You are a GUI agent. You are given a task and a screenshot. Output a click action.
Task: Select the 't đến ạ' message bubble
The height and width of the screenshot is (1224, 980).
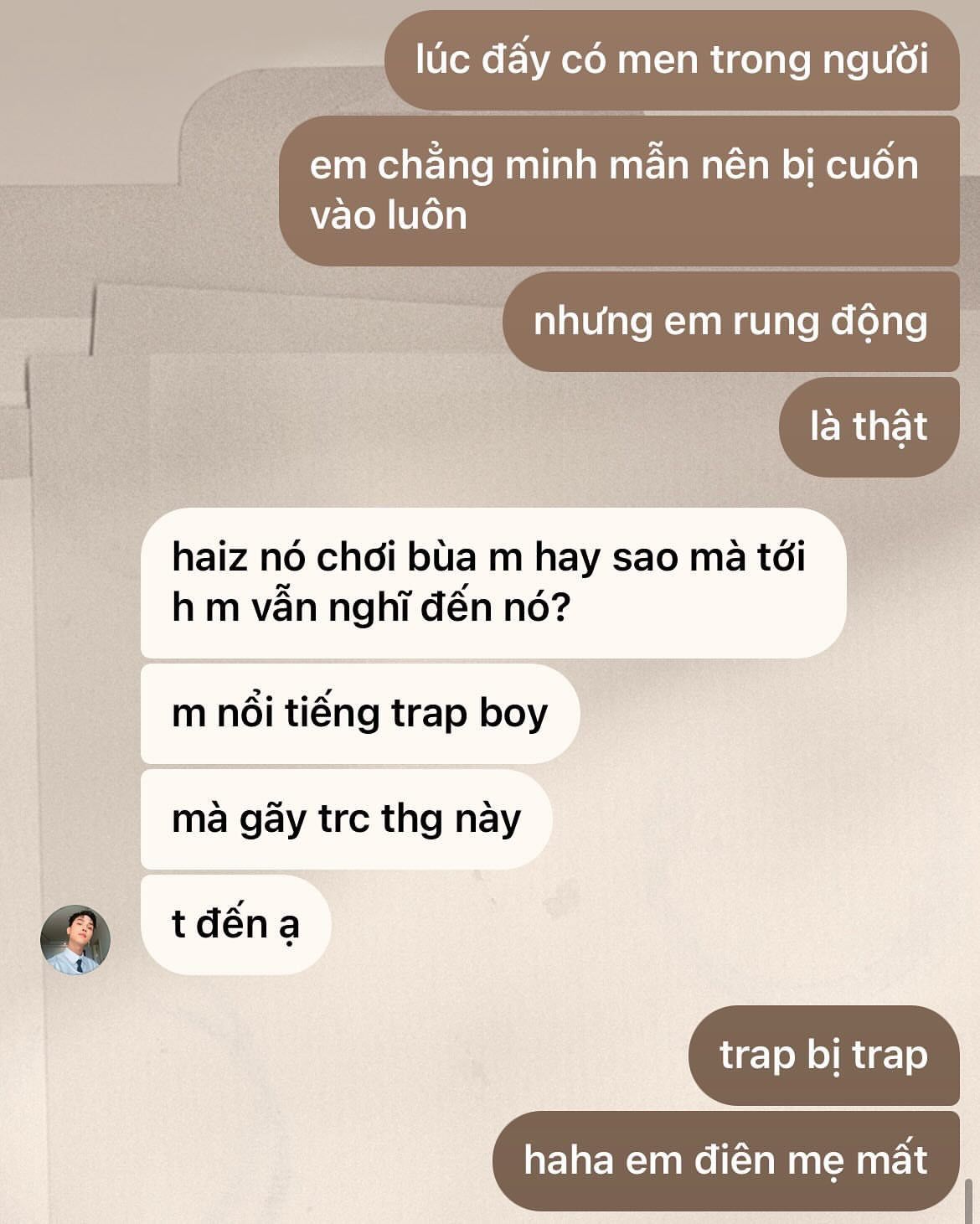point(236,925)
